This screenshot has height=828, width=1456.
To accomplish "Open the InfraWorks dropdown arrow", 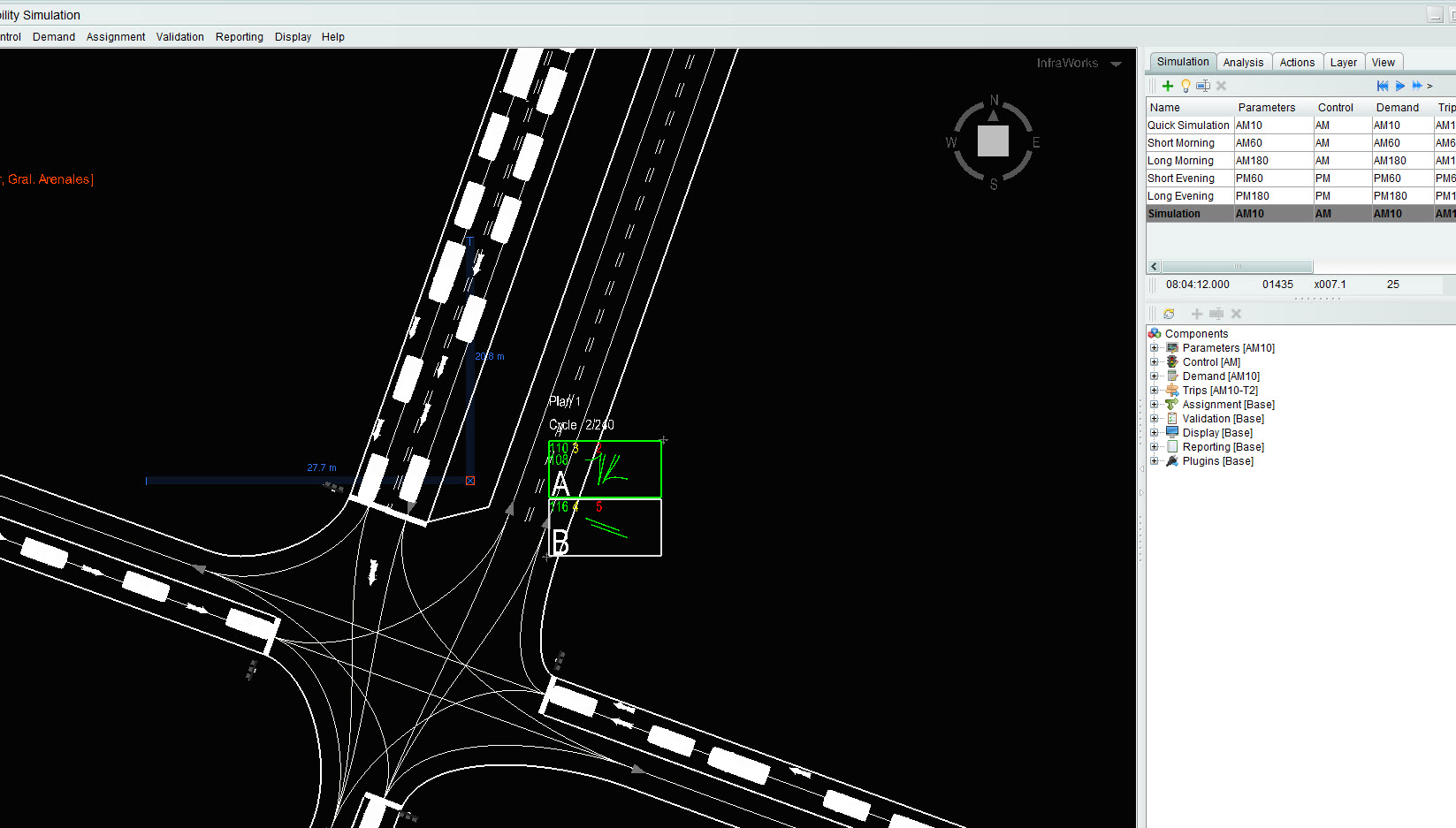I will pos(1116,64).
